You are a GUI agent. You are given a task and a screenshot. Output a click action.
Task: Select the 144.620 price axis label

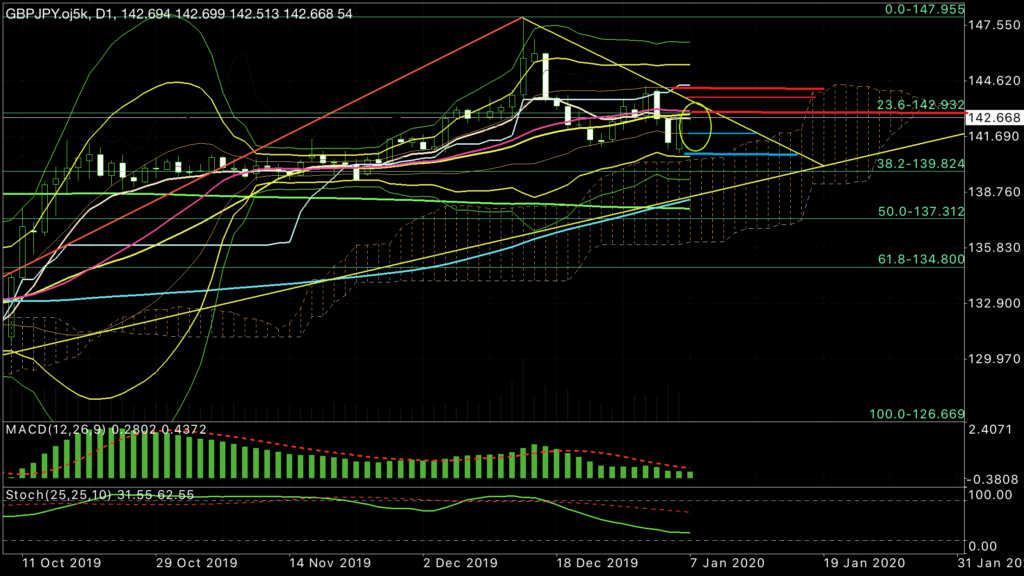pyautogui.click(x=994, y=80)
